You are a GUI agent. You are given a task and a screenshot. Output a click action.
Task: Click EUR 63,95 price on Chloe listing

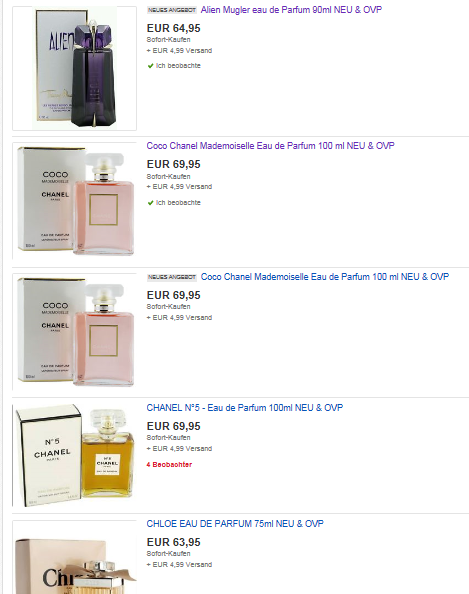174,542
